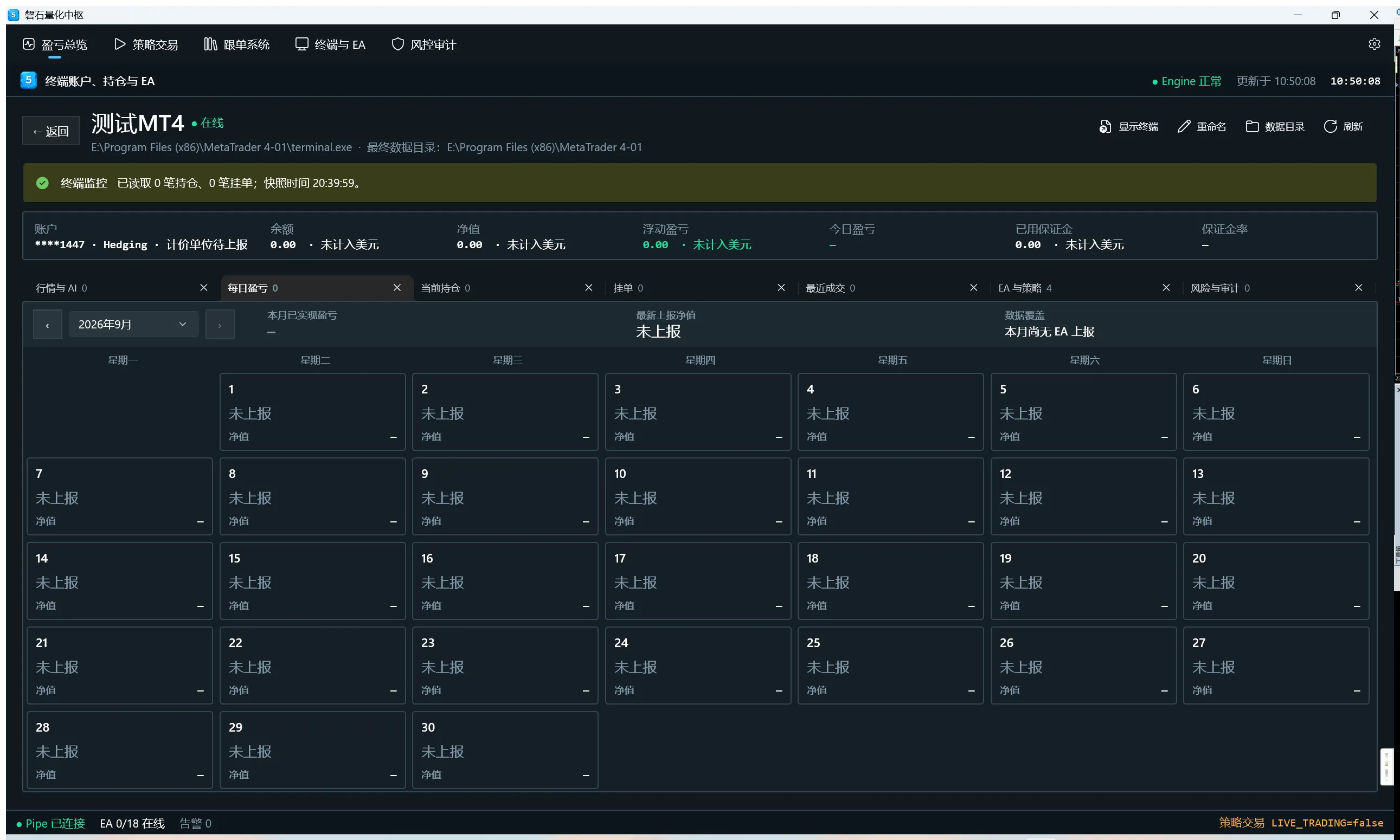
Task: Select the day 30 calendar cell
Action: [505, 750]
